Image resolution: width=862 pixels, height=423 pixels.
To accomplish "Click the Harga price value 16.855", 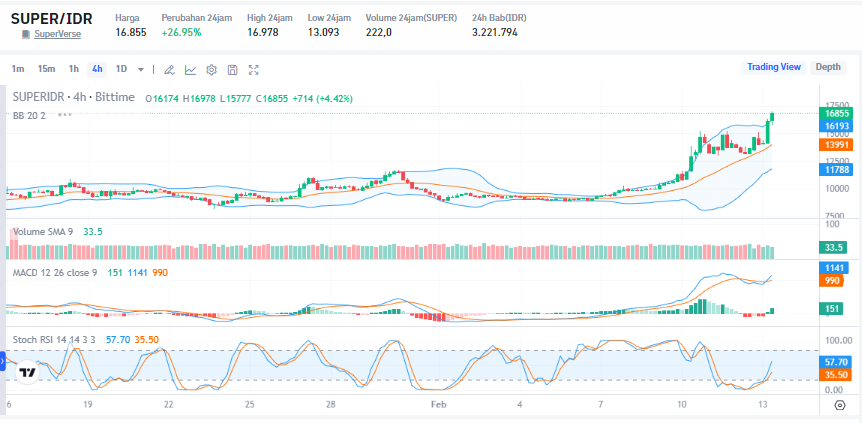I will click(x=131, y=32).
